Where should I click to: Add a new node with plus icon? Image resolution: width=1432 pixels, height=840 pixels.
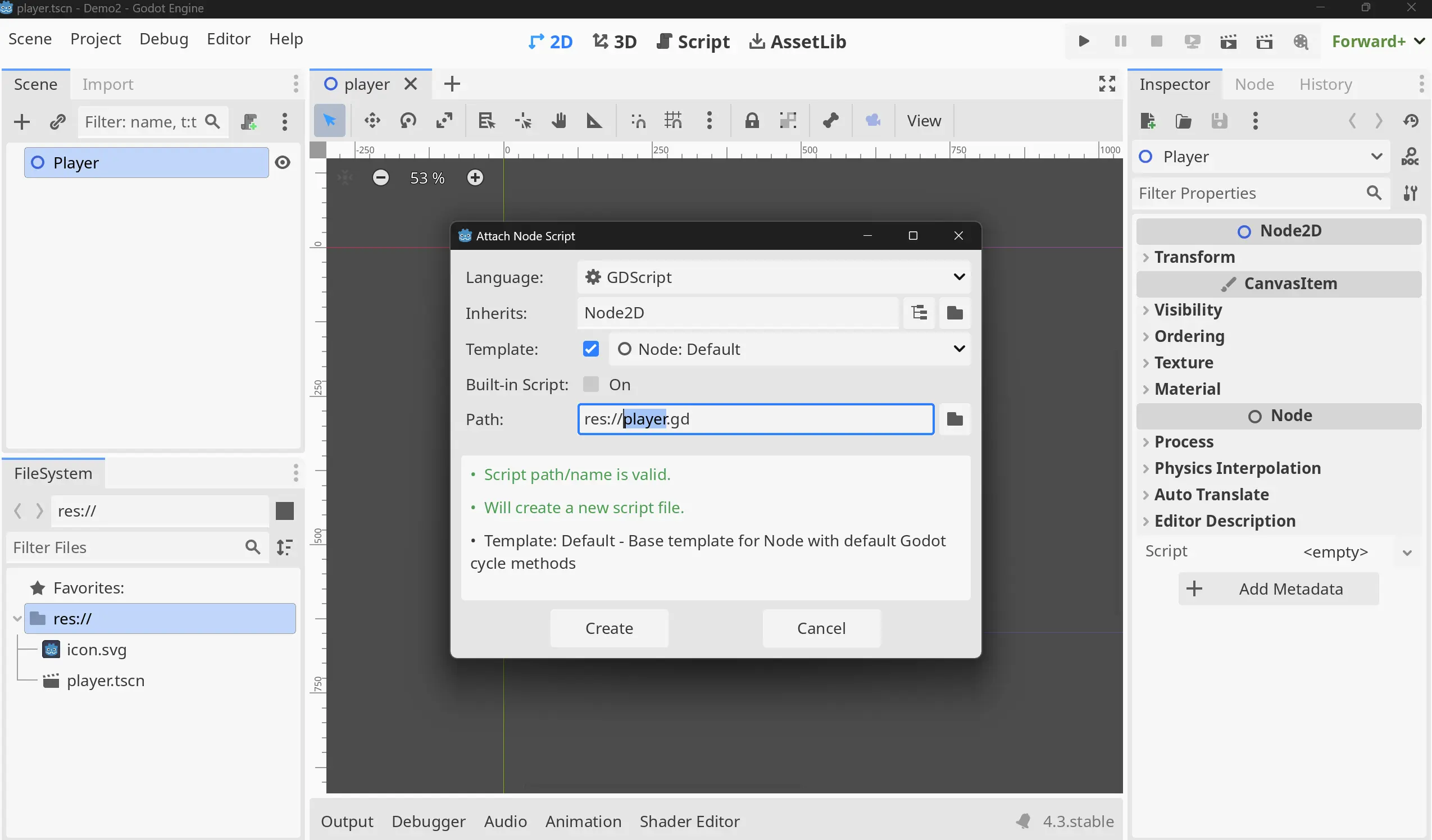[x=21, y=121]
